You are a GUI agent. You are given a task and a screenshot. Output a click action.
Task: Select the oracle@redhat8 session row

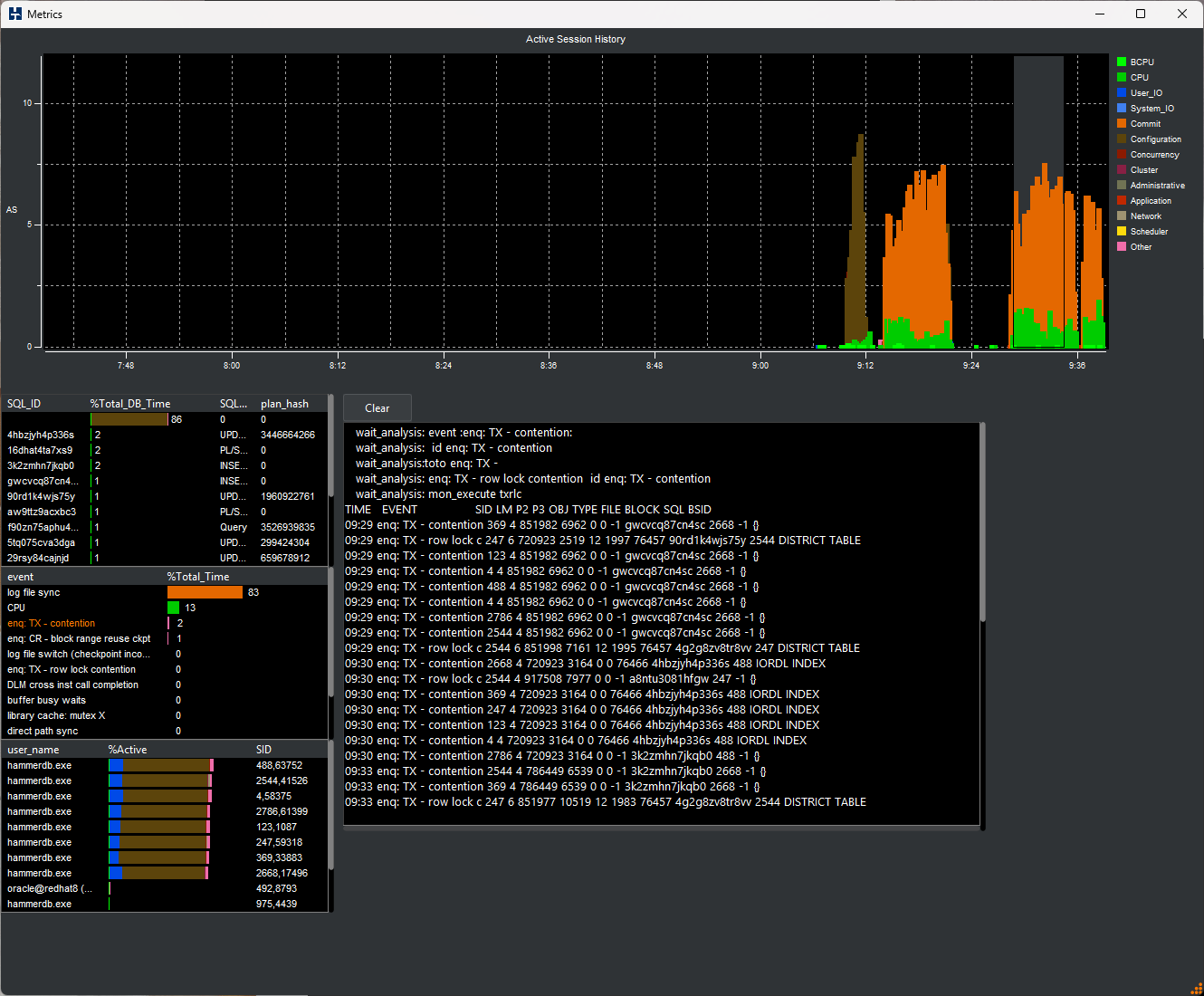pyautogui.click(x=165, y=888)
